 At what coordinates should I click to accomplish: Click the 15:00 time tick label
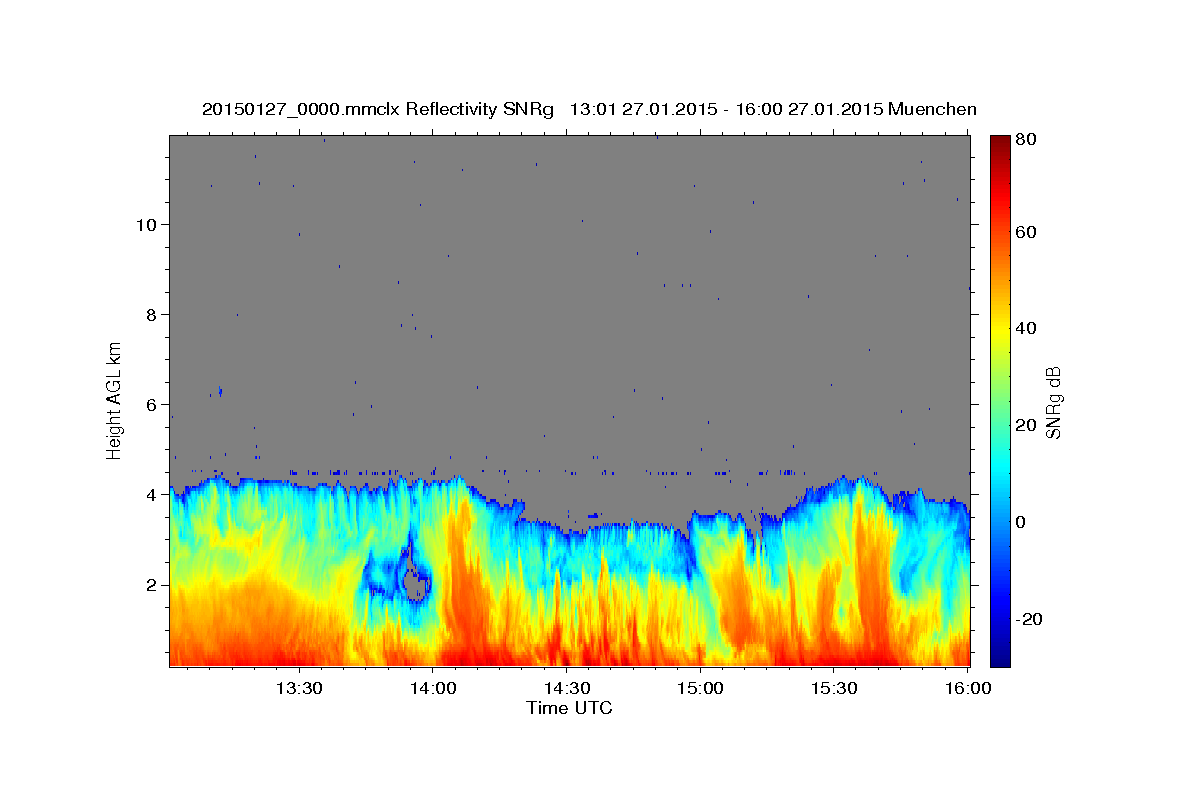point(701,688)
